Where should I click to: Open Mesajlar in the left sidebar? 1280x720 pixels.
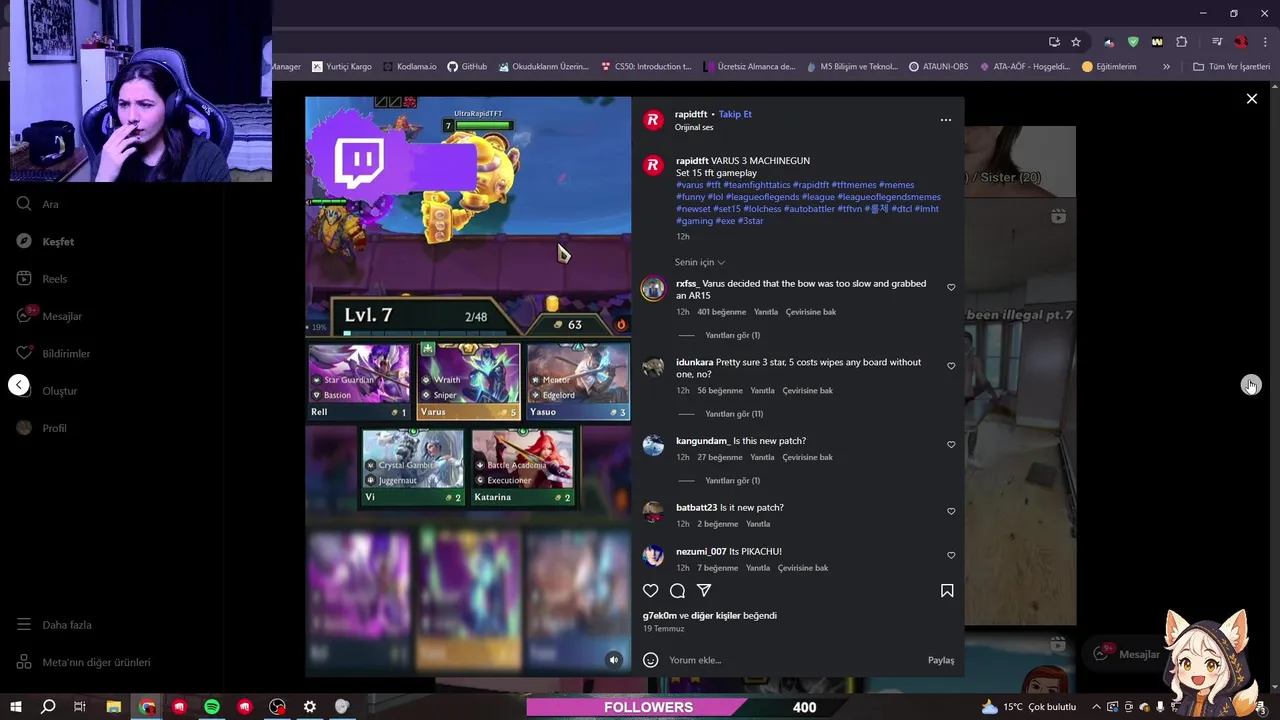(50, 316)
